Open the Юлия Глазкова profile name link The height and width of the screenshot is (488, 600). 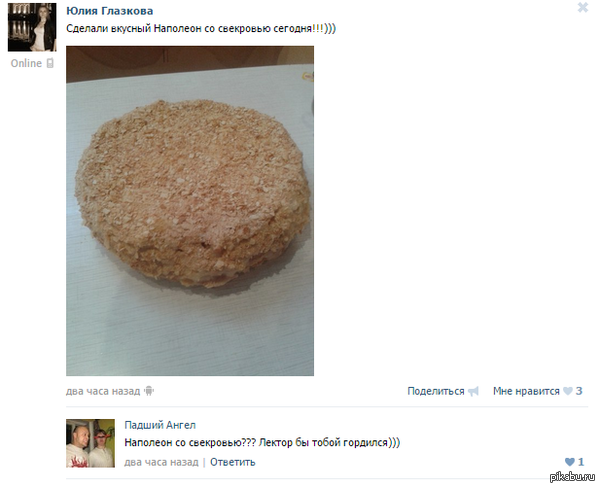tap(109, 11)
